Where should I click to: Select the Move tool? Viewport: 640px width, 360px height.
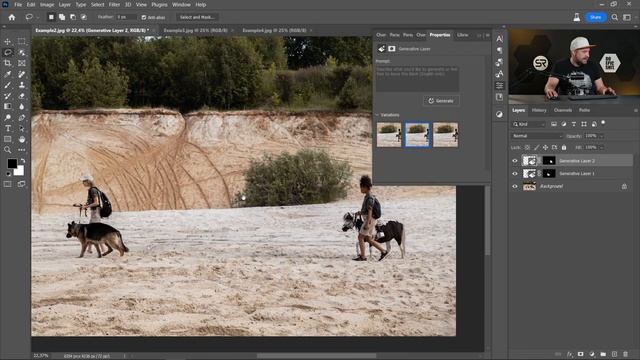click(x=8, y=42)
